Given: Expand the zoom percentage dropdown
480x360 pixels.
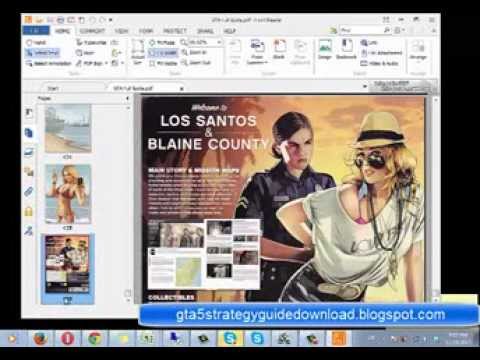Looking at the screenshot, I should (x=219, y=42).
